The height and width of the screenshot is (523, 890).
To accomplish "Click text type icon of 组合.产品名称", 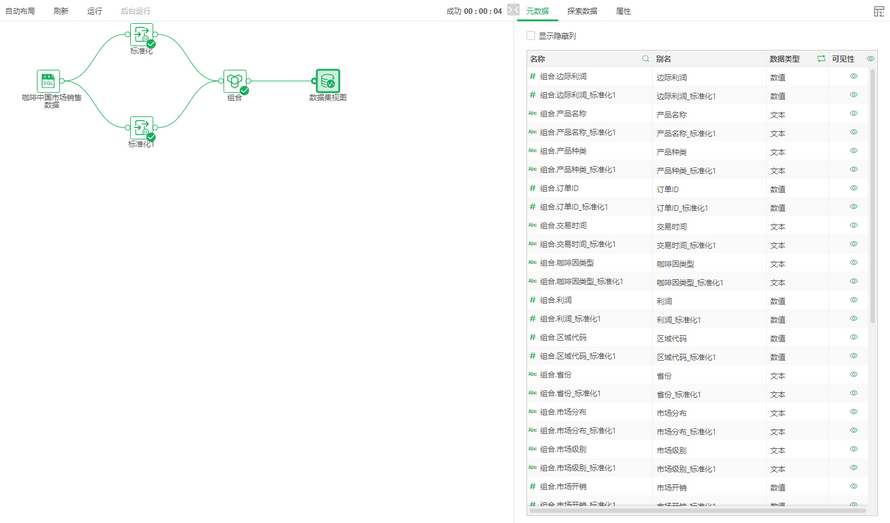I will click(532, 114).
